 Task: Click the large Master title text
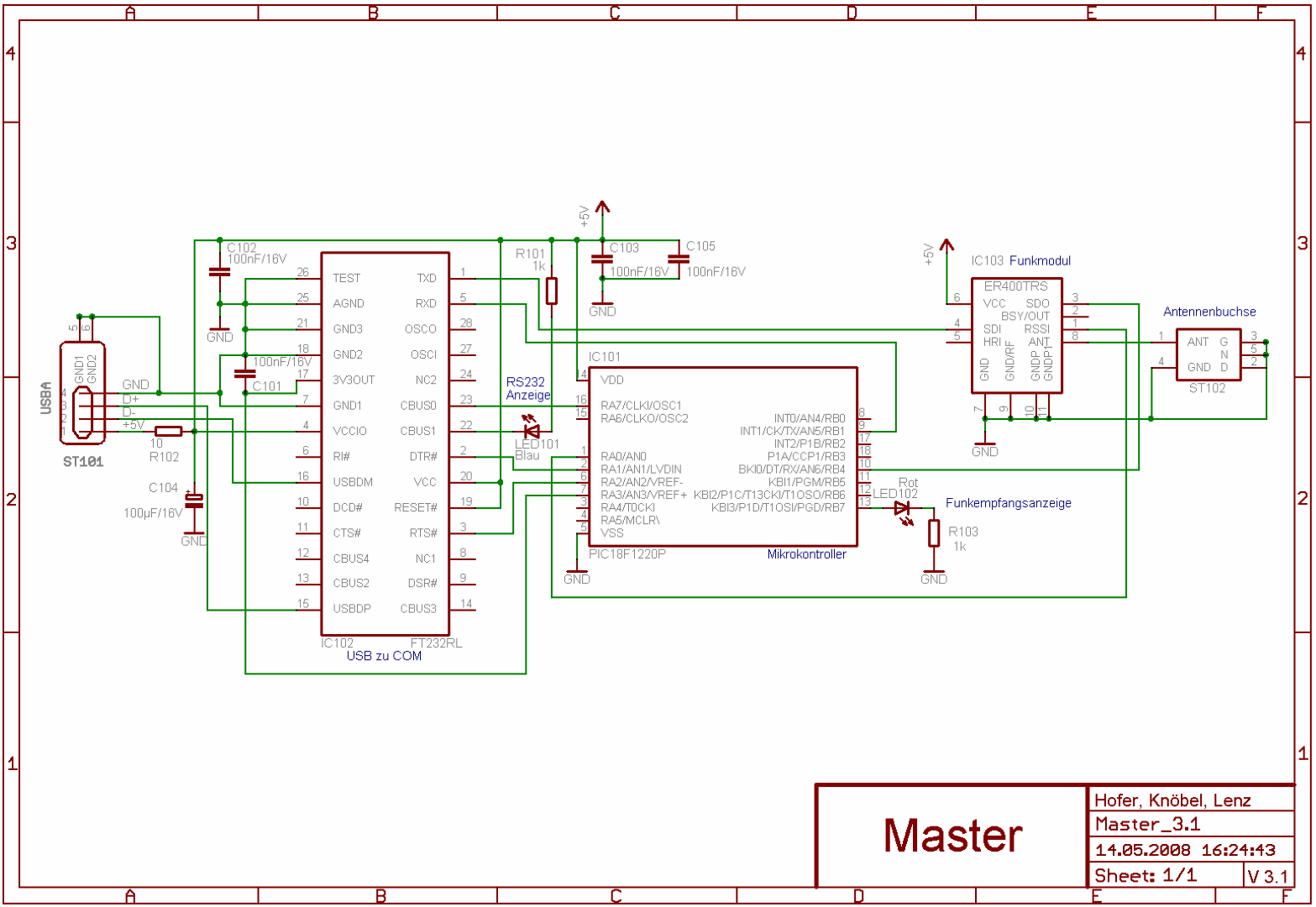(x=952, y=836)
